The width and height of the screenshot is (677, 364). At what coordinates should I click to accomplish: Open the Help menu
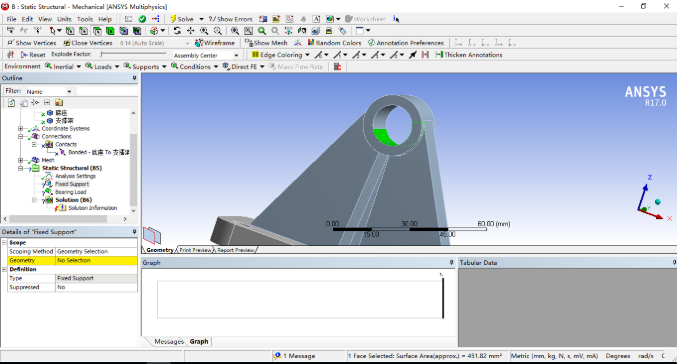pyautogui.click(x=105, y=19)
